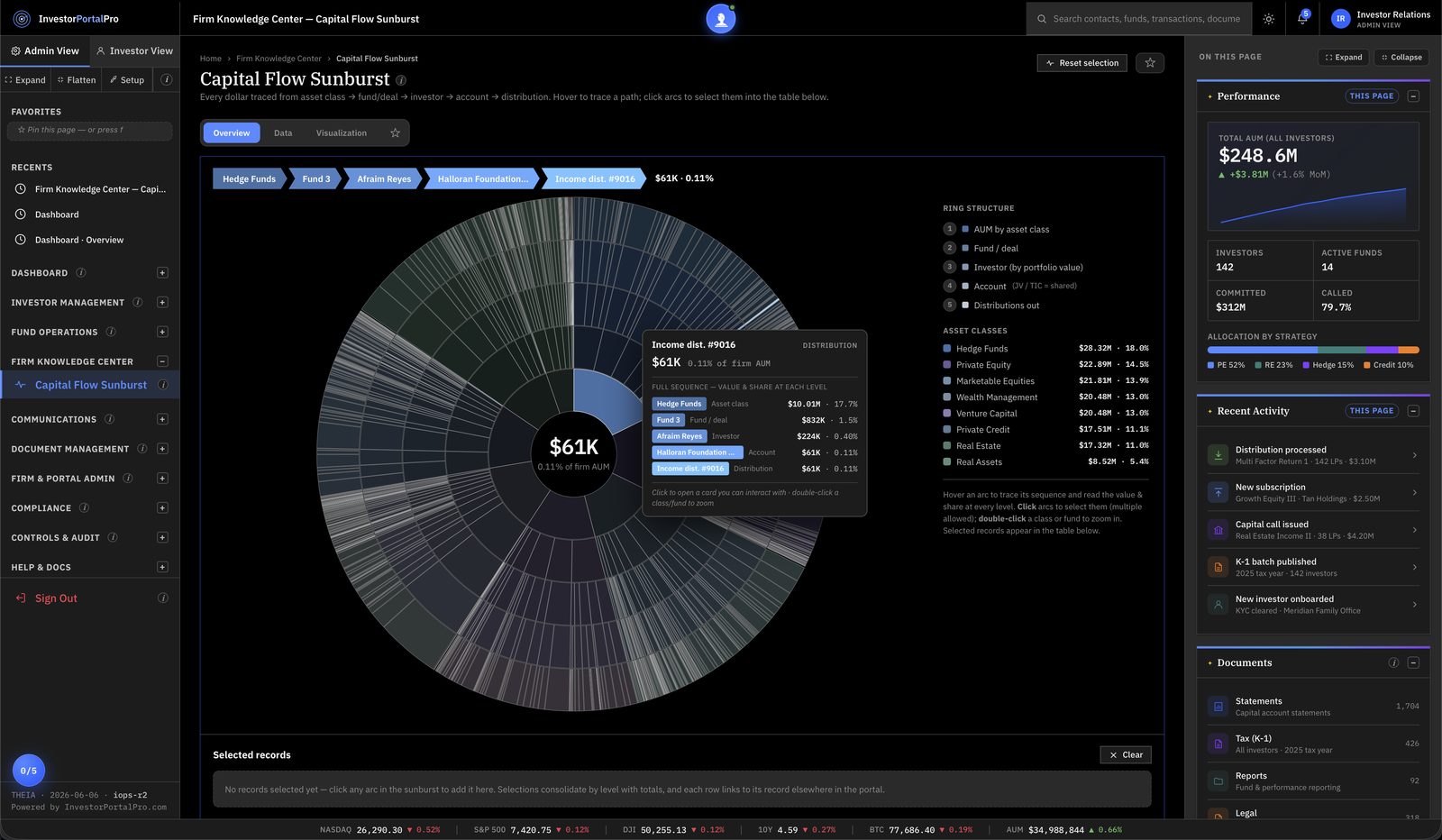Click the Hedge Funds breadcrumb chip
1442x840 pixels.
[x=249, y=178]
